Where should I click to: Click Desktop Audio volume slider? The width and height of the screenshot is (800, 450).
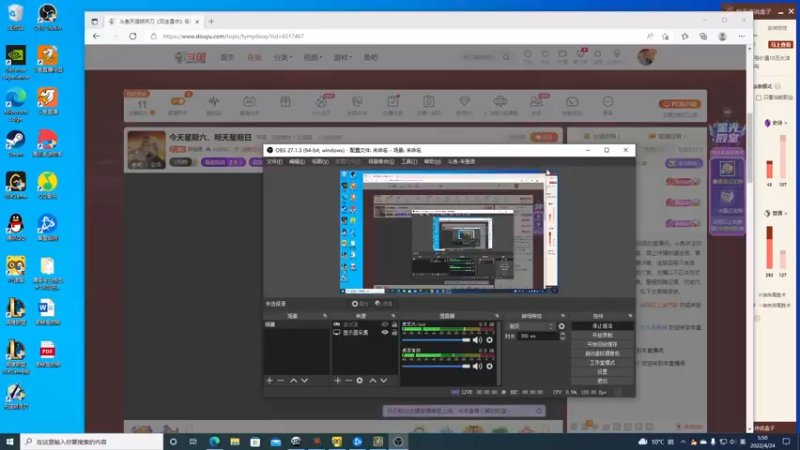[x=436, y=366]
